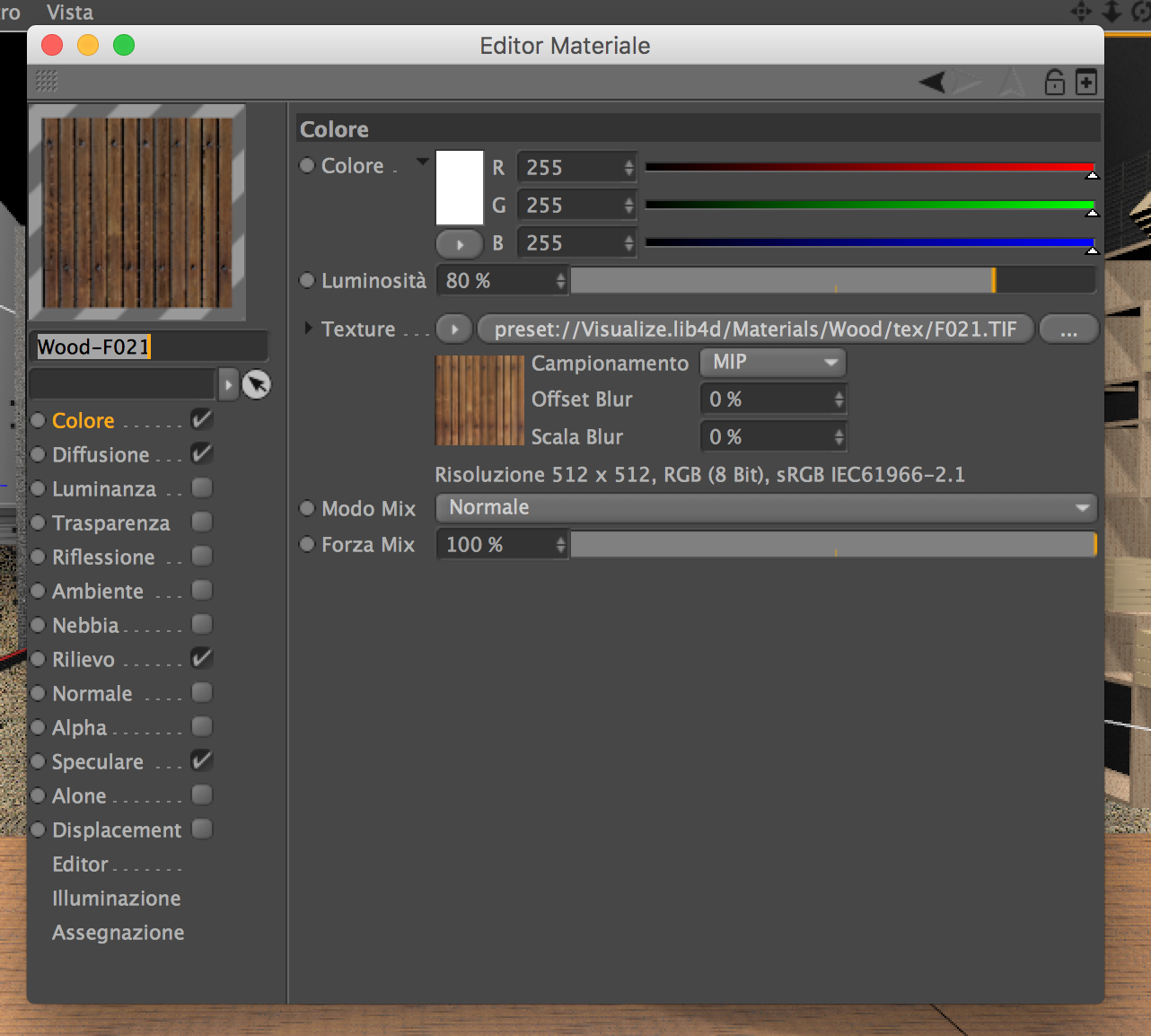Screen dimensions: 1151x1036
Task: Open the Campionamento MIP dropdown
Action: coord(773,363)
